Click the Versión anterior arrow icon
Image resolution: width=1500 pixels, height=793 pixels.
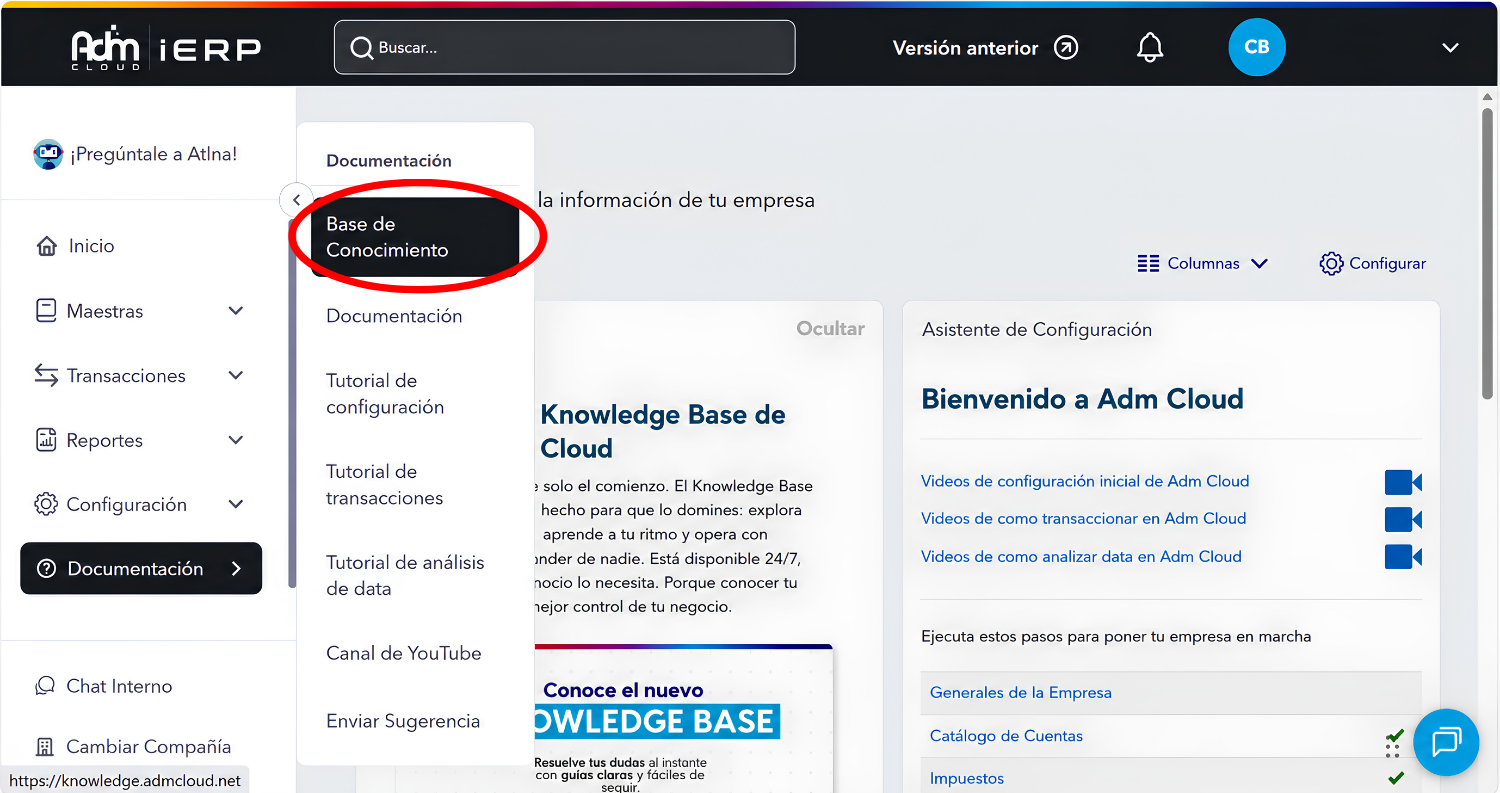(1067, 47)
